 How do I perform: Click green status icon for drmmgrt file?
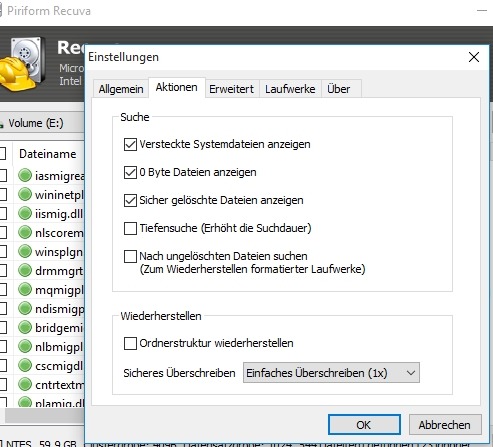tap(25, 270)
